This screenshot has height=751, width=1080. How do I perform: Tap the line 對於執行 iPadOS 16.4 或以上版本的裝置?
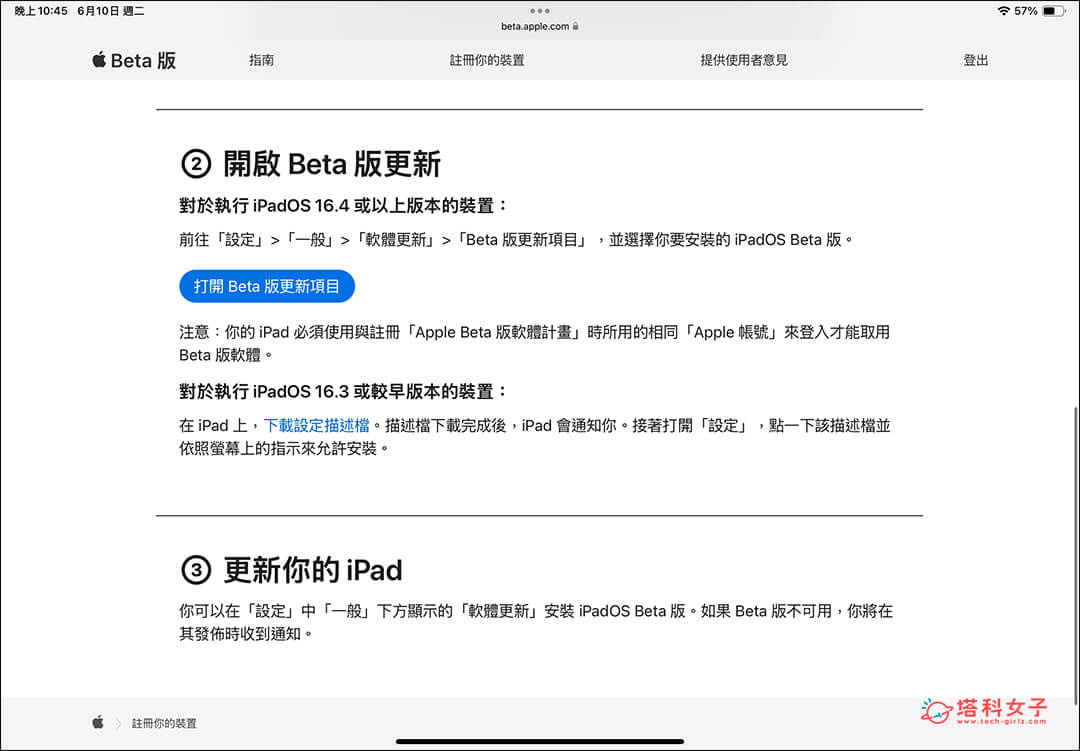point(343,205)
